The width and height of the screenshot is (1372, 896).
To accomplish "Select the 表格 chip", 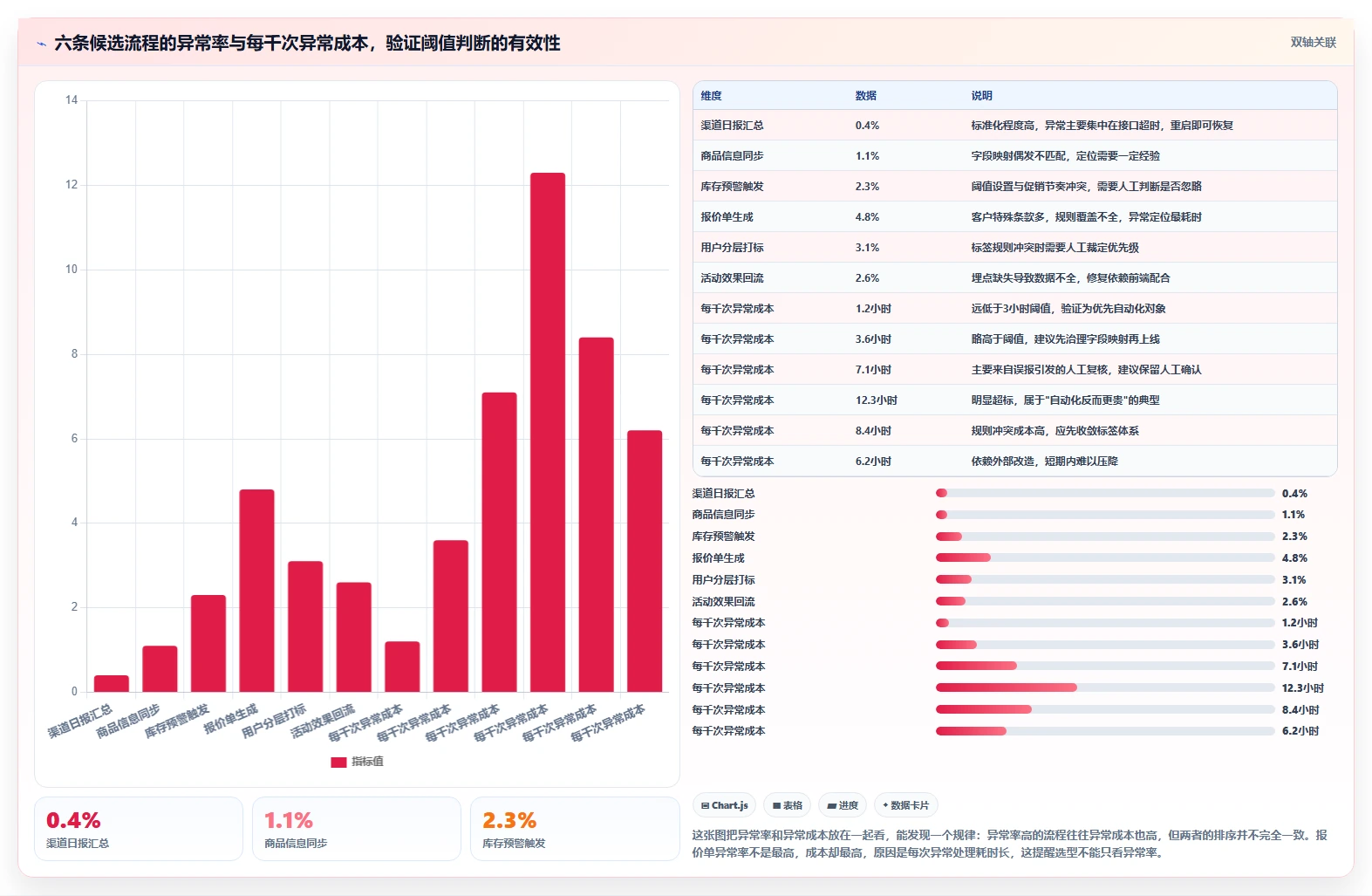I will pos(787,805).
